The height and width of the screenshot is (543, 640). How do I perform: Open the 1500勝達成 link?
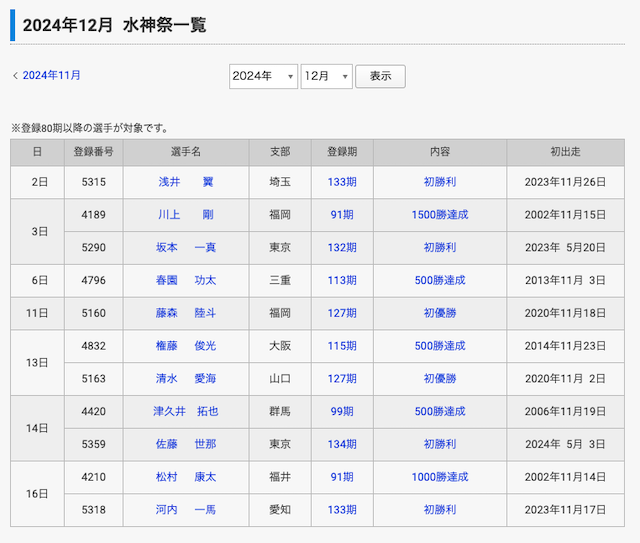(x=440, y=215)
